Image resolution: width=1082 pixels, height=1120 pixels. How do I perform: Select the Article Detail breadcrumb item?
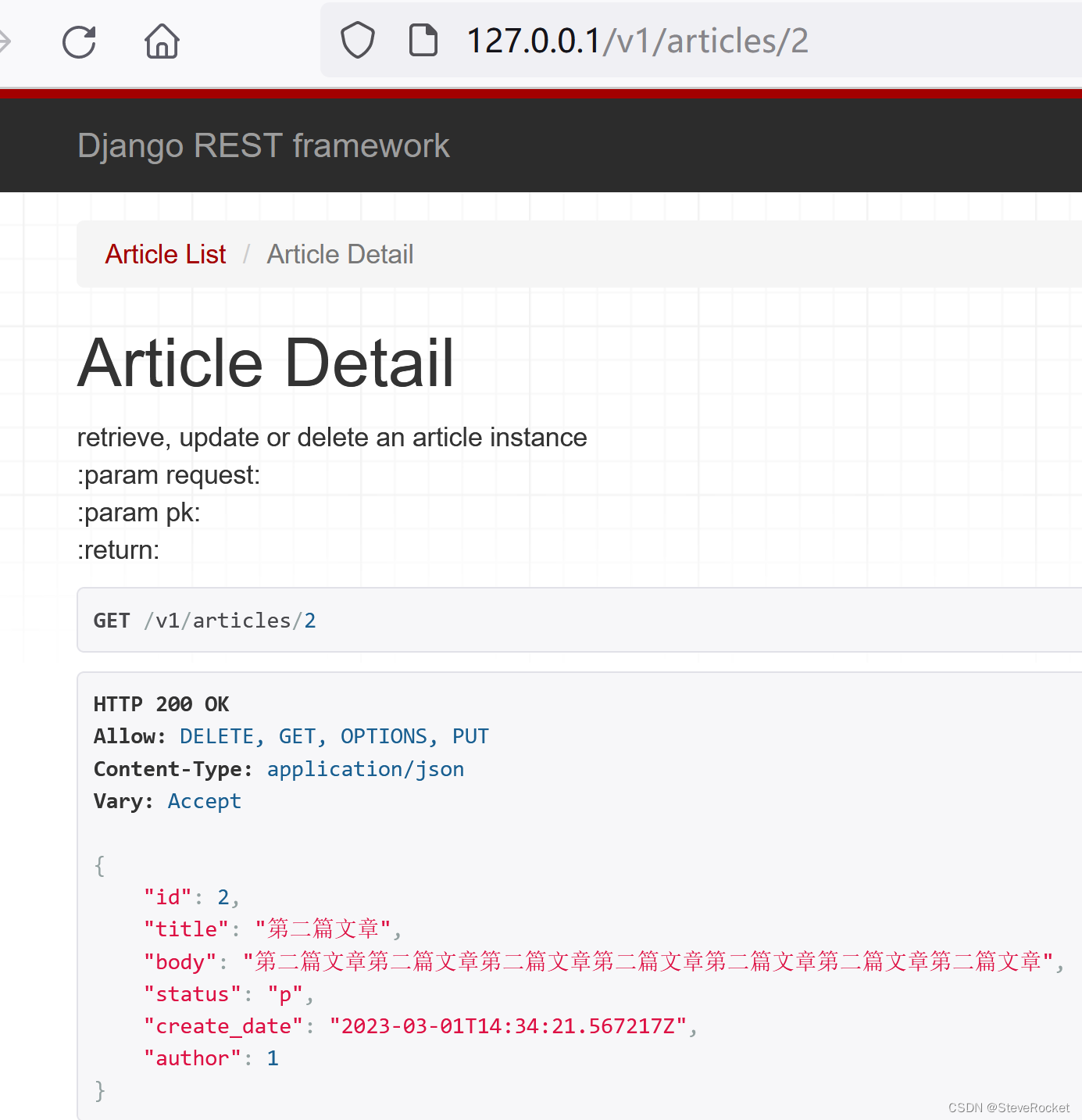pos(340,254)
